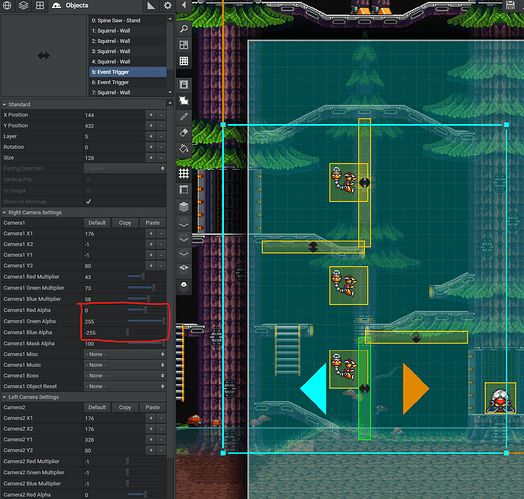
Task: Decrease Y Position with minus button
Action: 161,126
